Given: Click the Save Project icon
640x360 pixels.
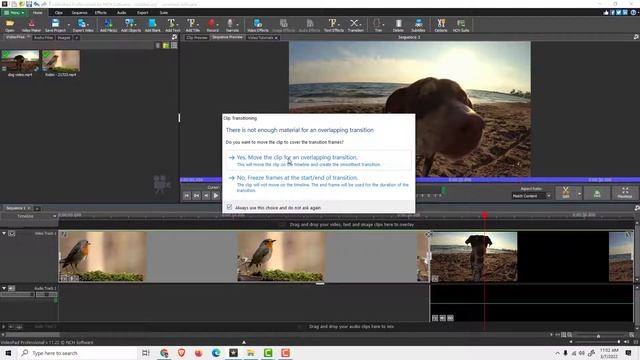Looking at the screenshot, I should 55,25.
